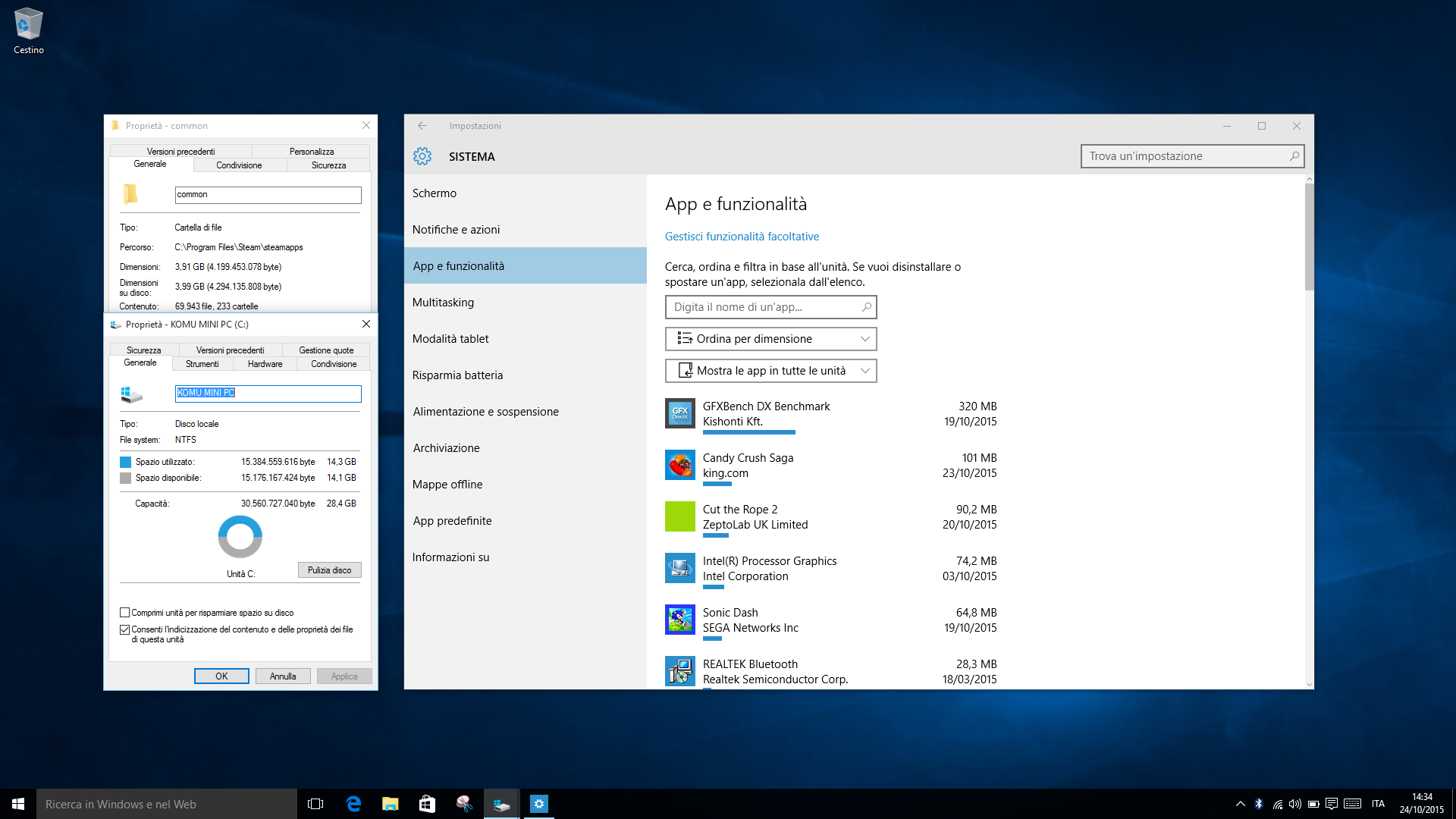Click the KOMU MINI PC drive name field
Image resolution: width=1456 pixels, height=819 pixels.
[x=268, y=393]
